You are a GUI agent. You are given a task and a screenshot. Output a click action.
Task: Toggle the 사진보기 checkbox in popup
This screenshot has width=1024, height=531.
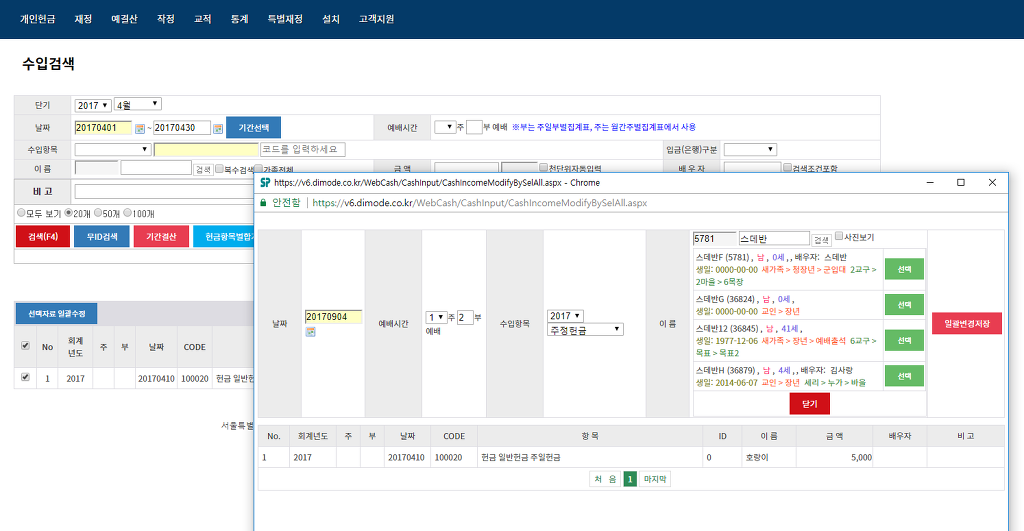click(839, 237)
